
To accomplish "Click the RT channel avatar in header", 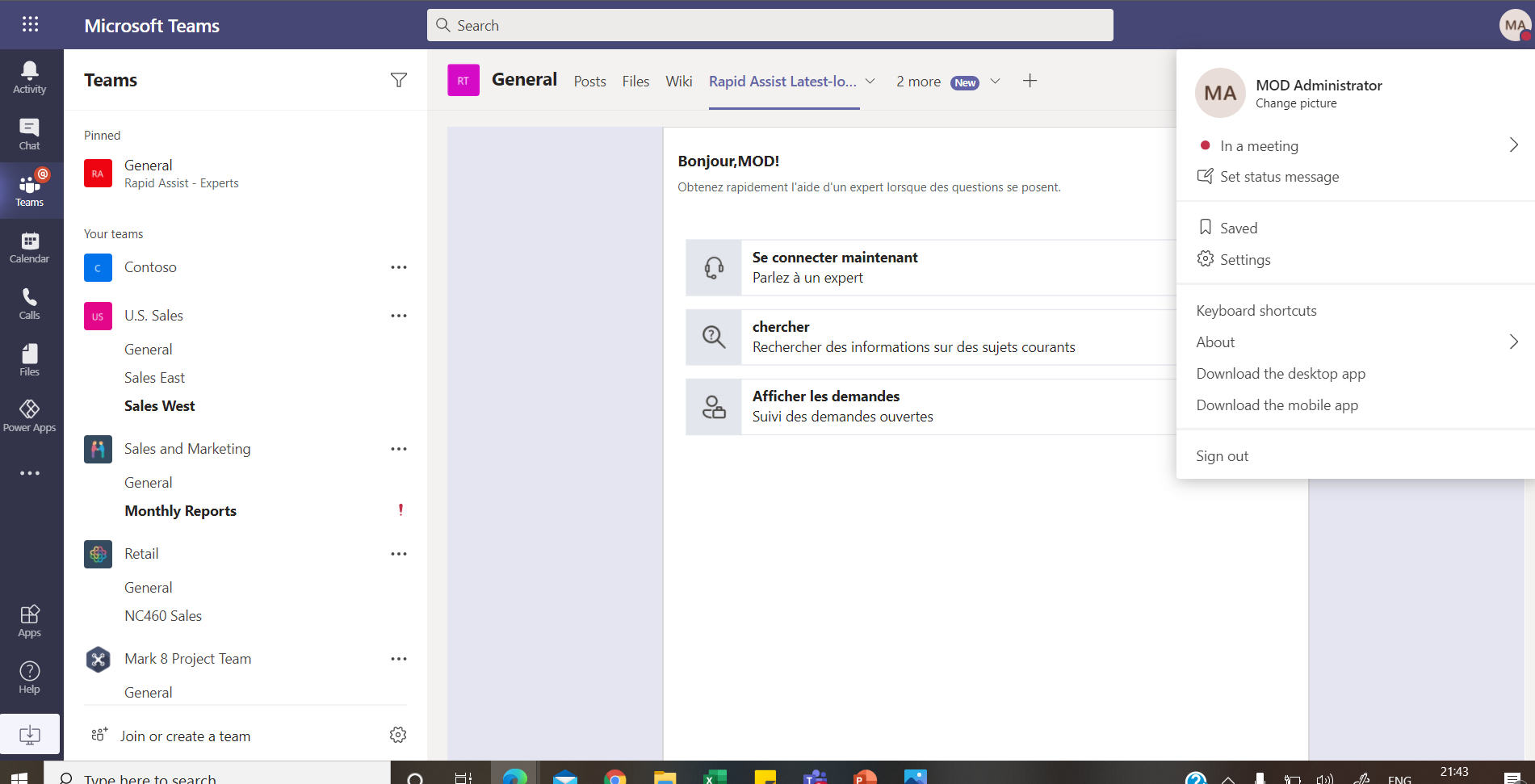I will pyautogui.click(x=463, y=80).
